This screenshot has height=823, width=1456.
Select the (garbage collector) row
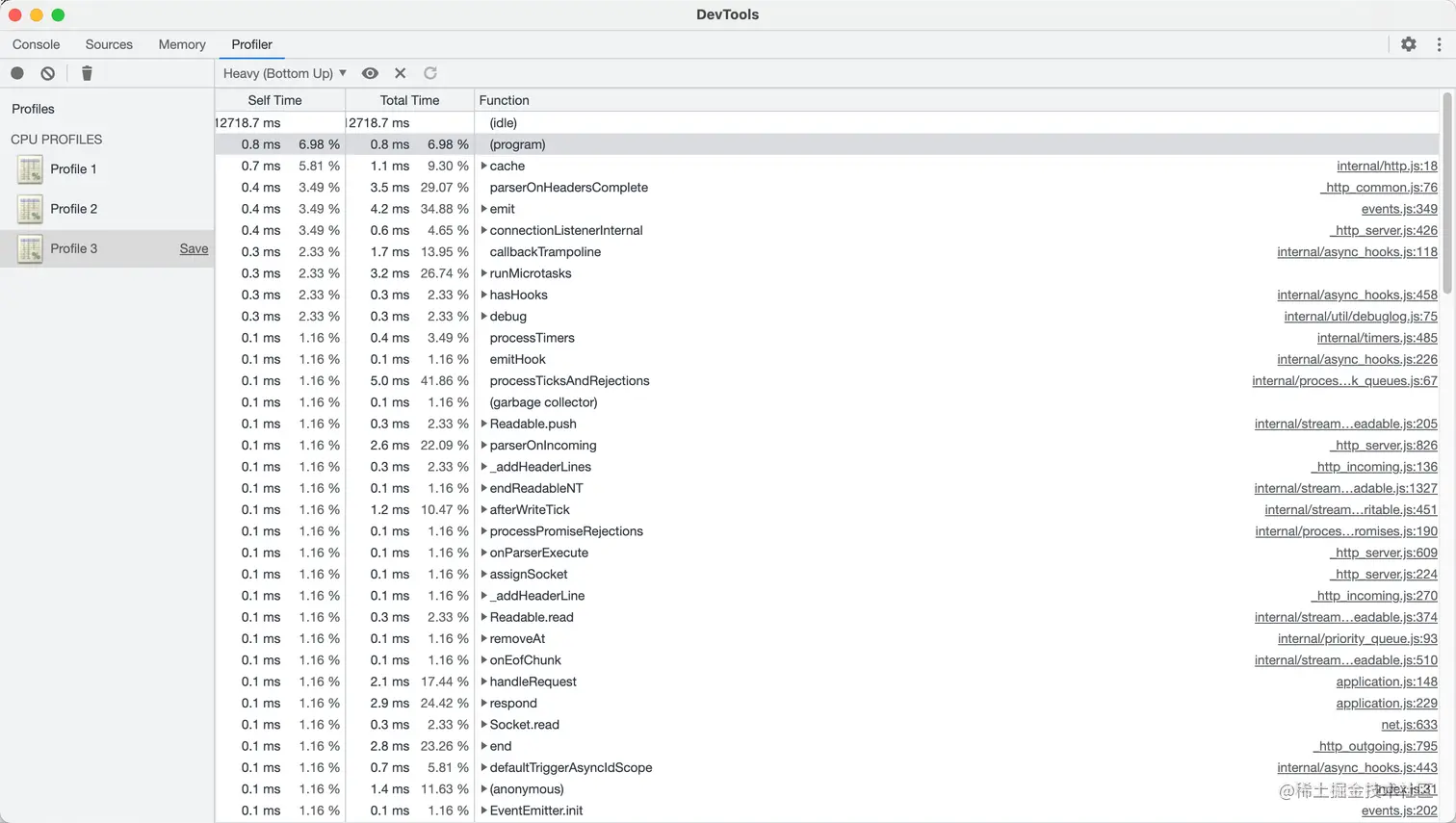coord(826,402)
